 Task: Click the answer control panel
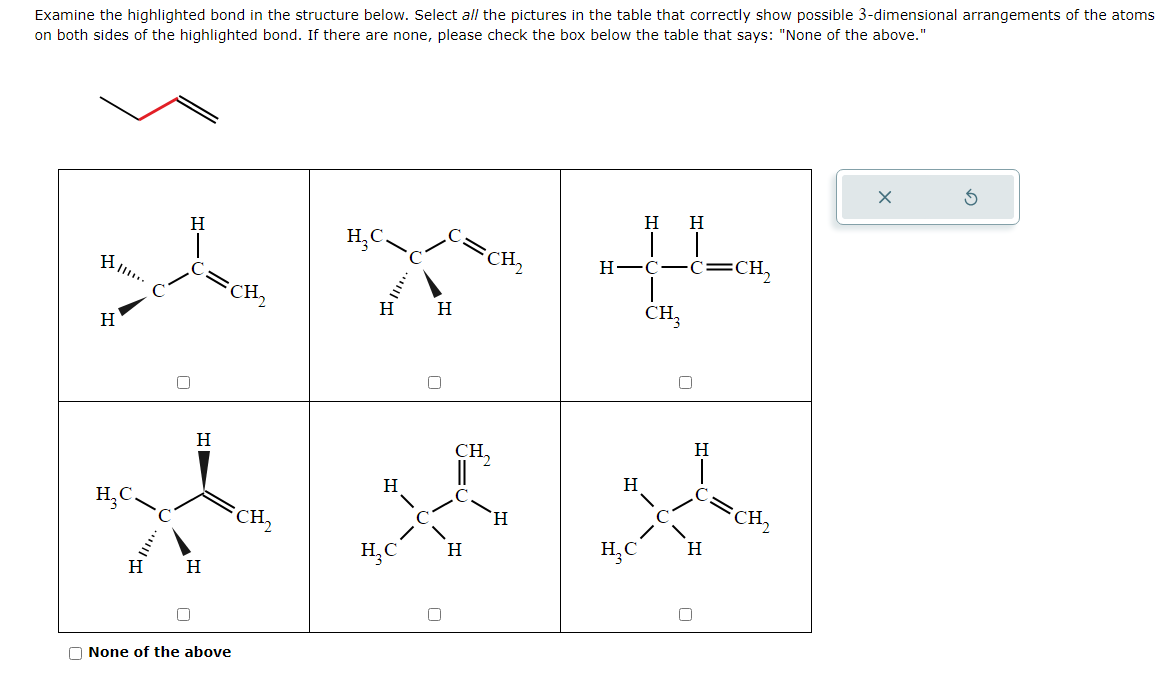(926, 196)
